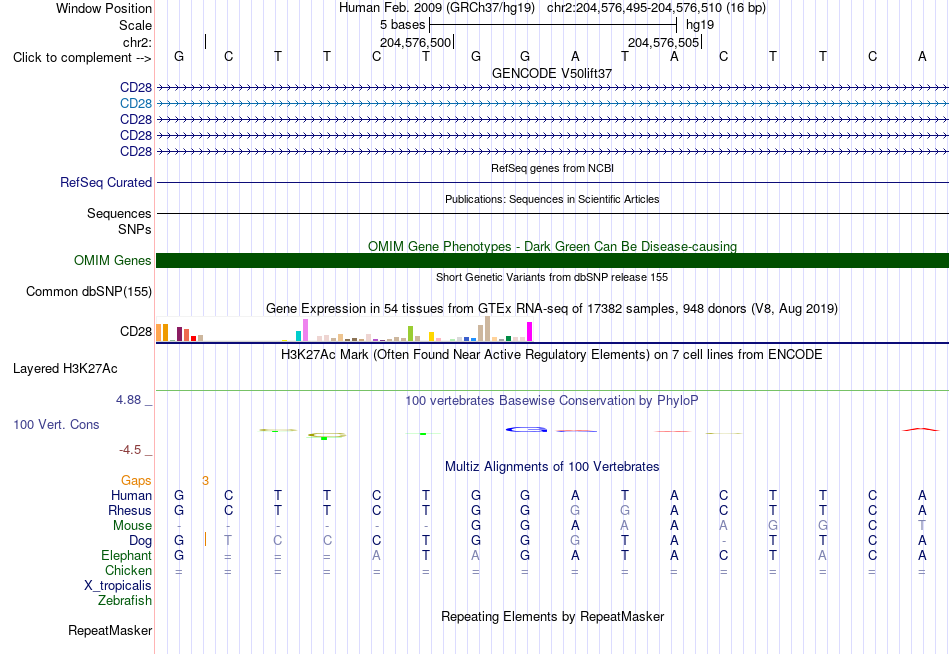Click the SNPs track label
The image size is (950, 654).
coord(135,229)
